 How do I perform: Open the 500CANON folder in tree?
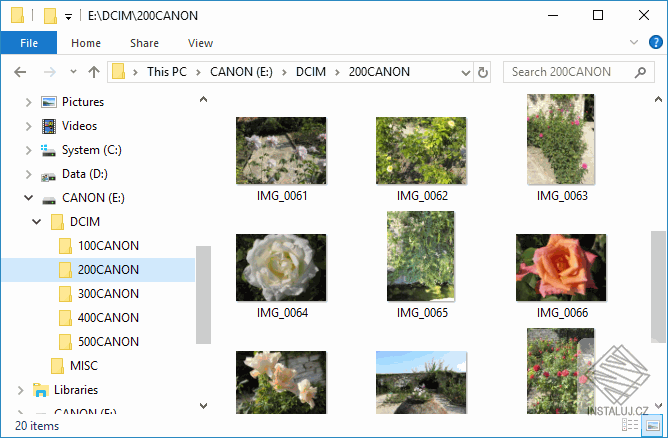(108, 342)
